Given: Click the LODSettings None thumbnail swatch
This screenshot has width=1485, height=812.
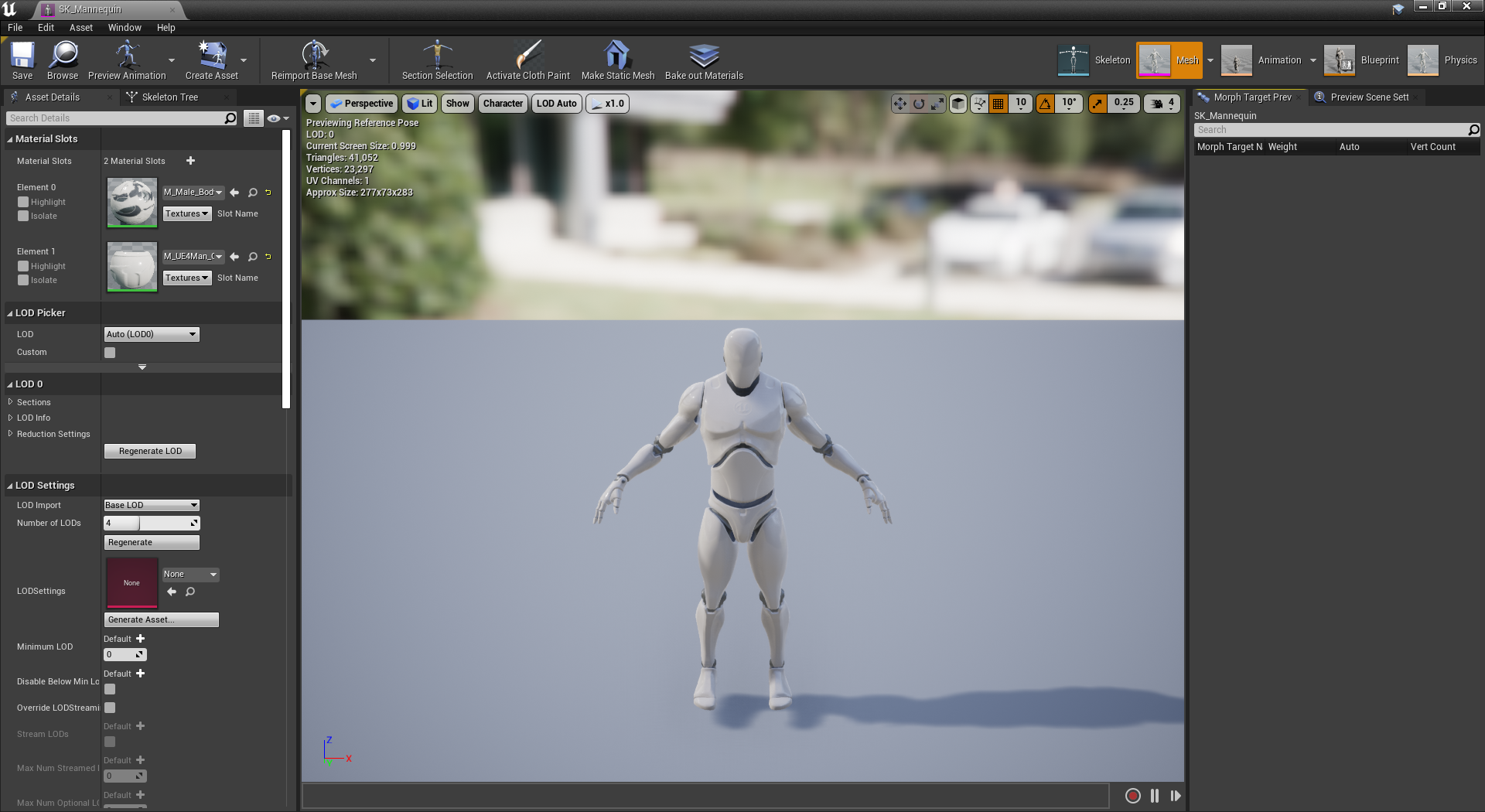Looking at the screenshot, I should [131, 583].
